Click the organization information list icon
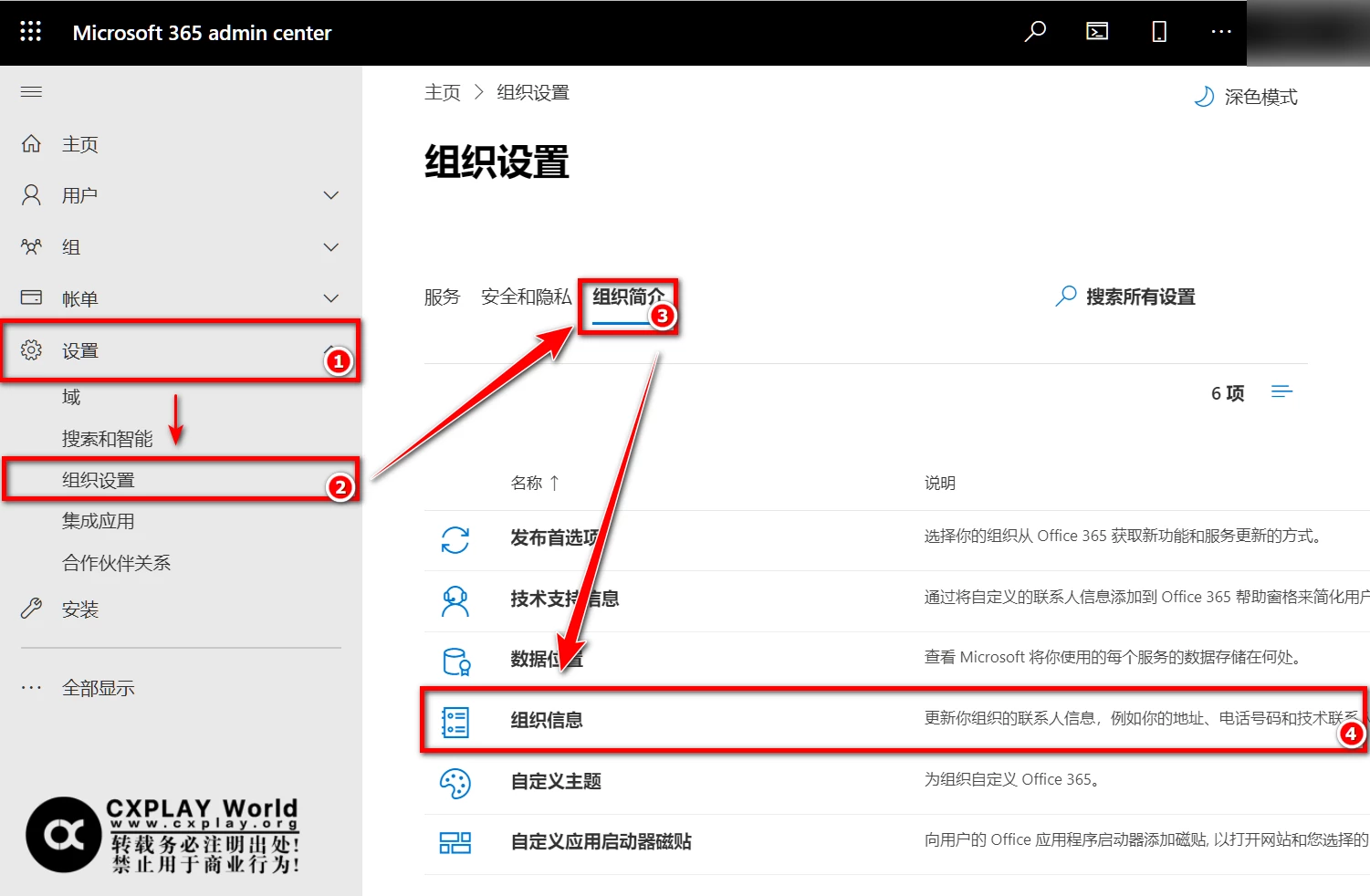This screenshot has height=896, width=1370. click(455, 722)
